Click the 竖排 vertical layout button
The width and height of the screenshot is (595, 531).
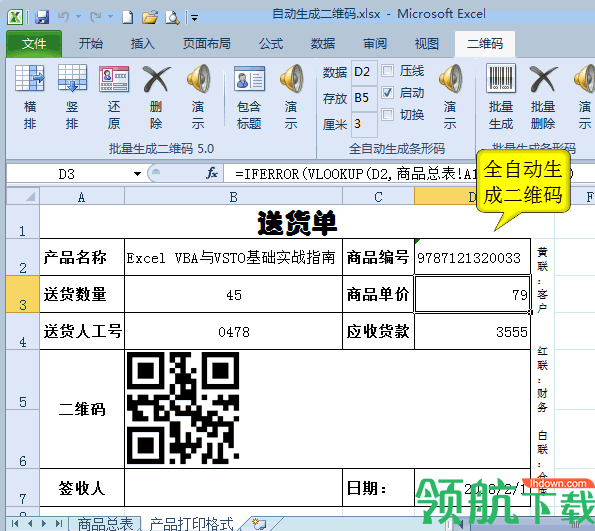(x=72, y=97)
